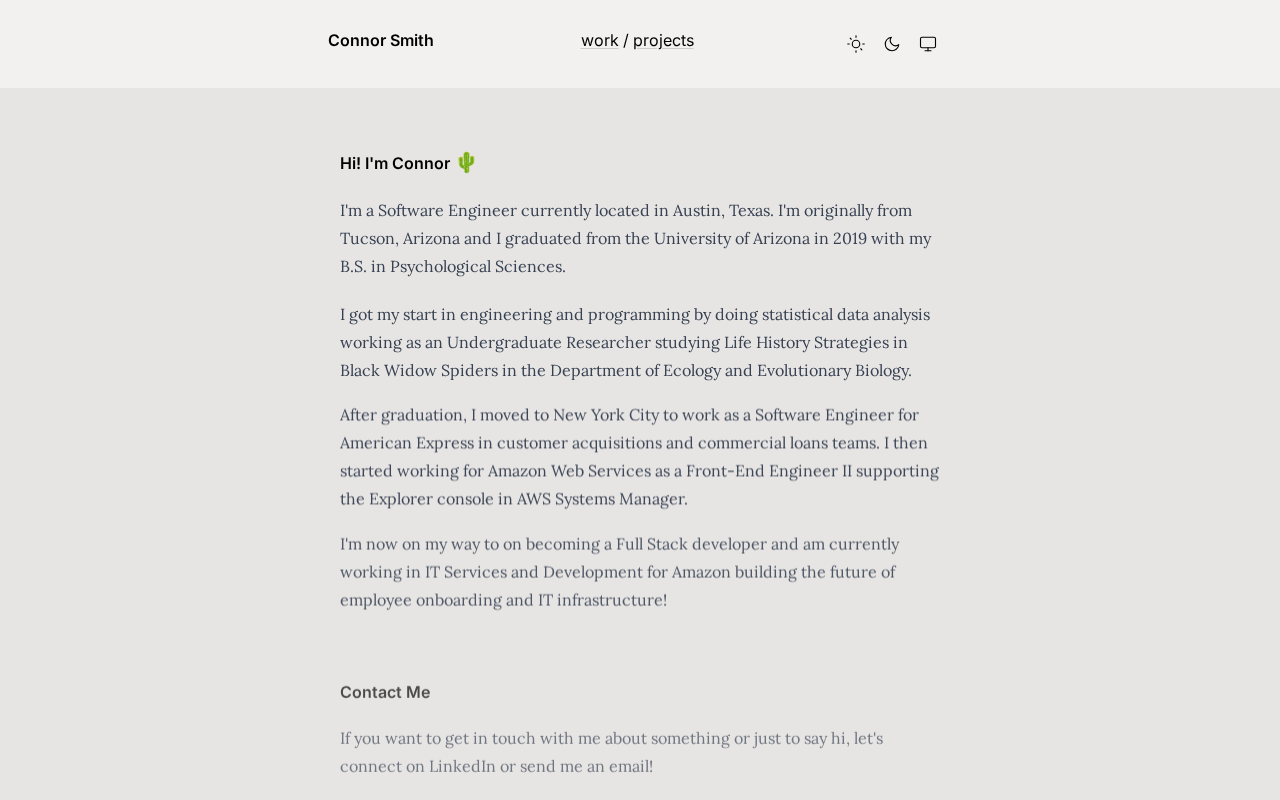Enable dark mode with the moon icon
The width and height of the screenshot is (1280, 800).
[x=892, y=44]
